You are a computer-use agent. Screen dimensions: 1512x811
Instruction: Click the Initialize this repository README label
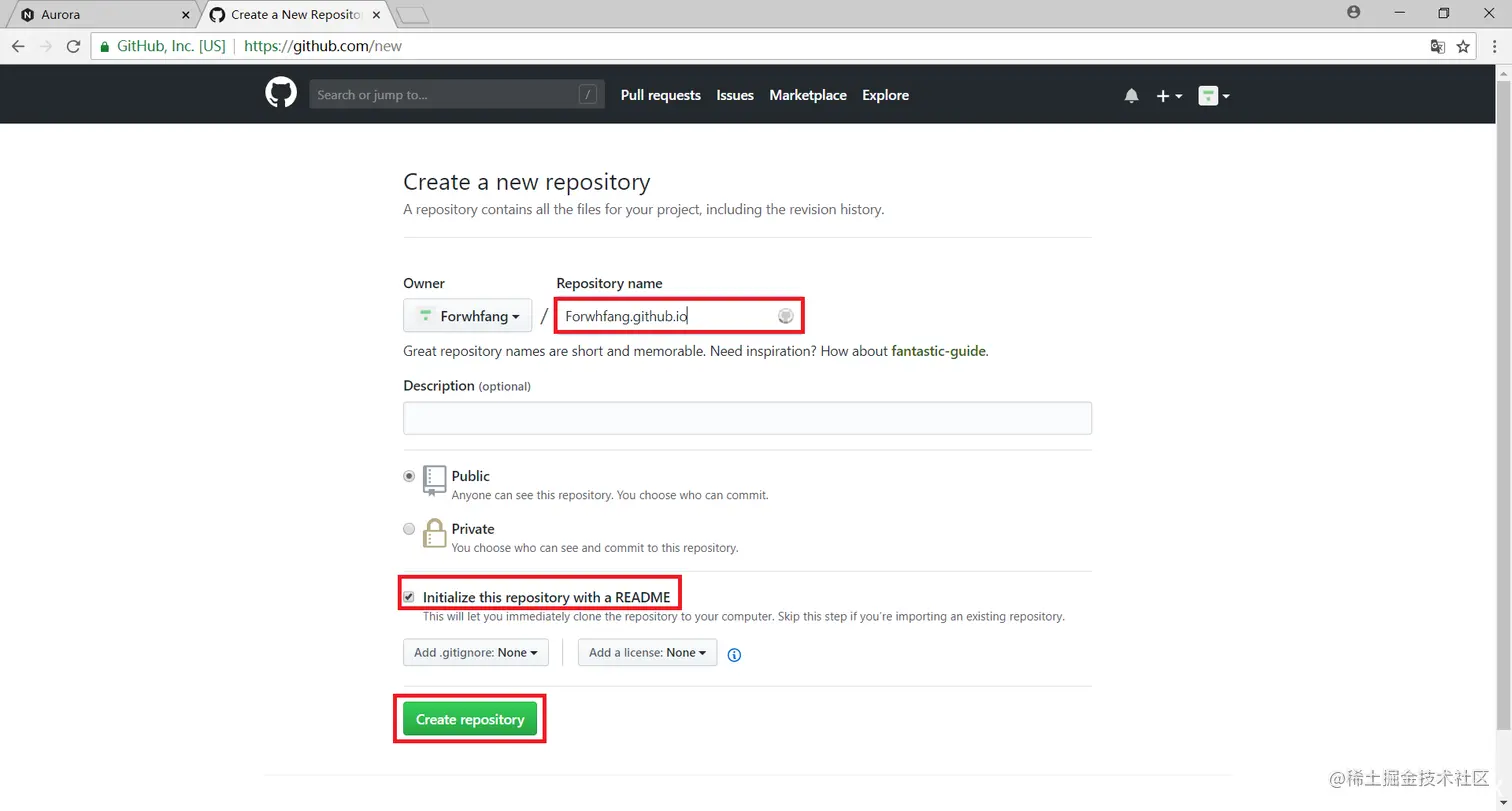546,598
